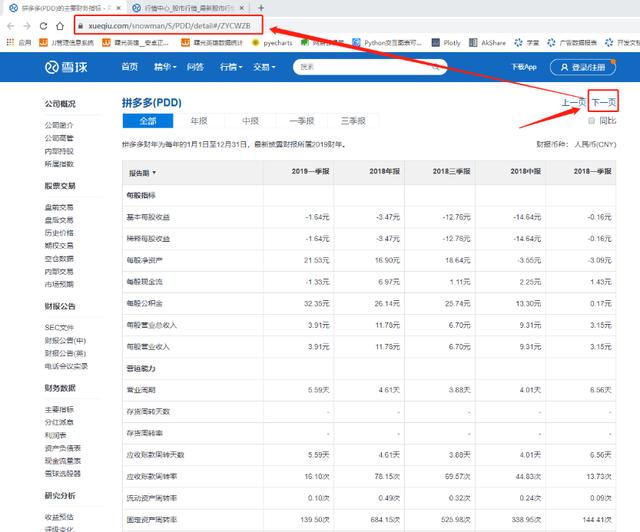
Task: Click the browser forward arrow
Action: (x=27, y=26)
